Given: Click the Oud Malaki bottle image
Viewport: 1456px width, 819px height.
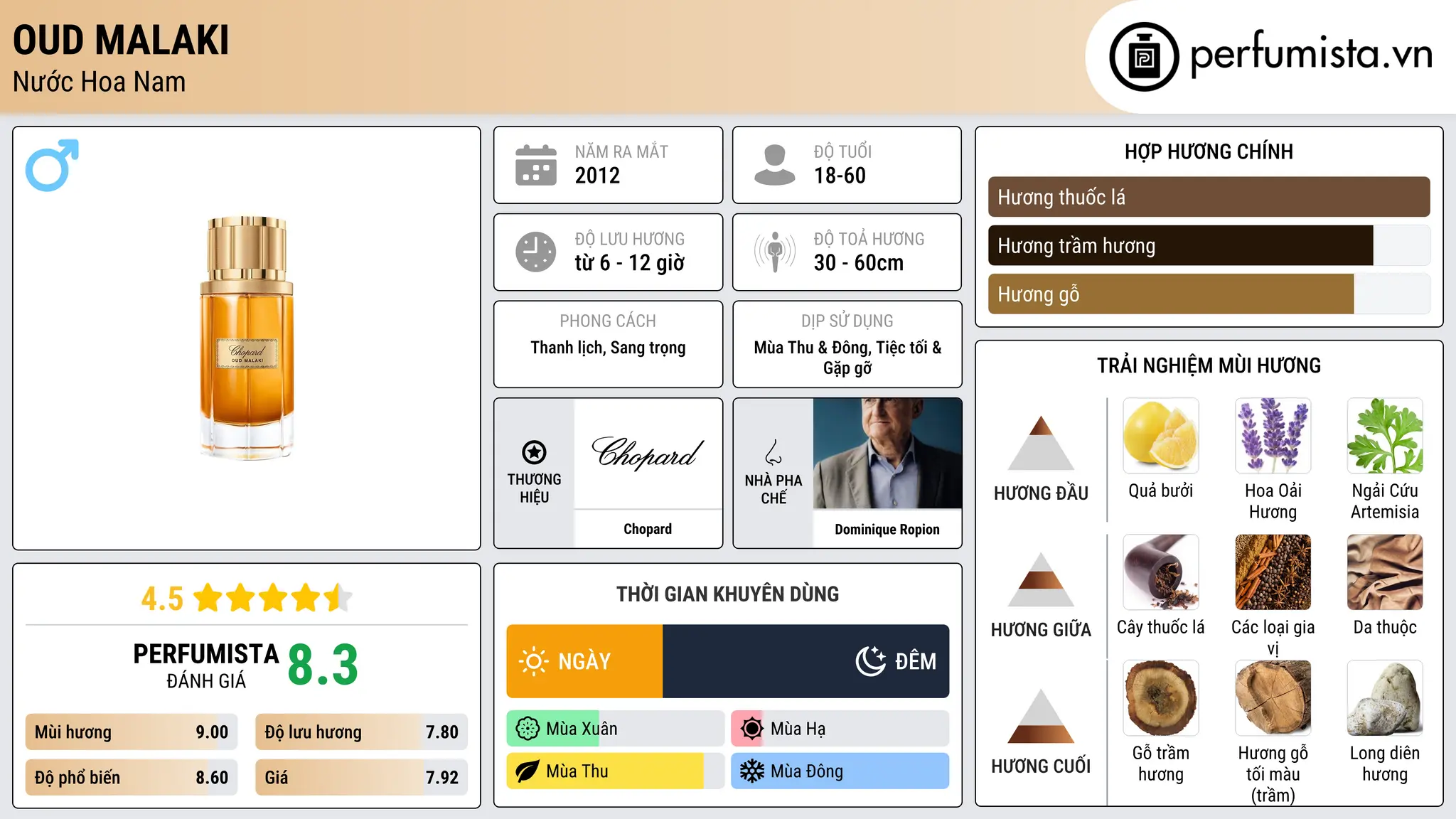Looking at the screenshot, I should 247,338.
